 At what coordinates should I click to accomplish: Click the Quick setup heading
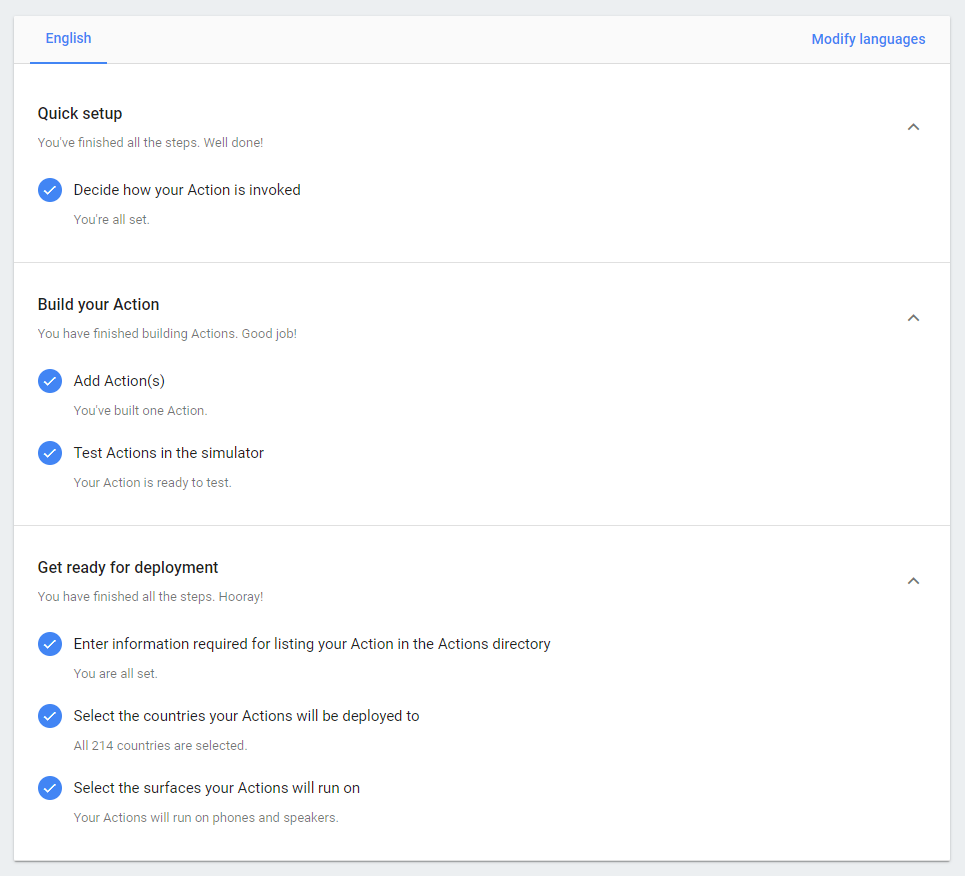80,113
